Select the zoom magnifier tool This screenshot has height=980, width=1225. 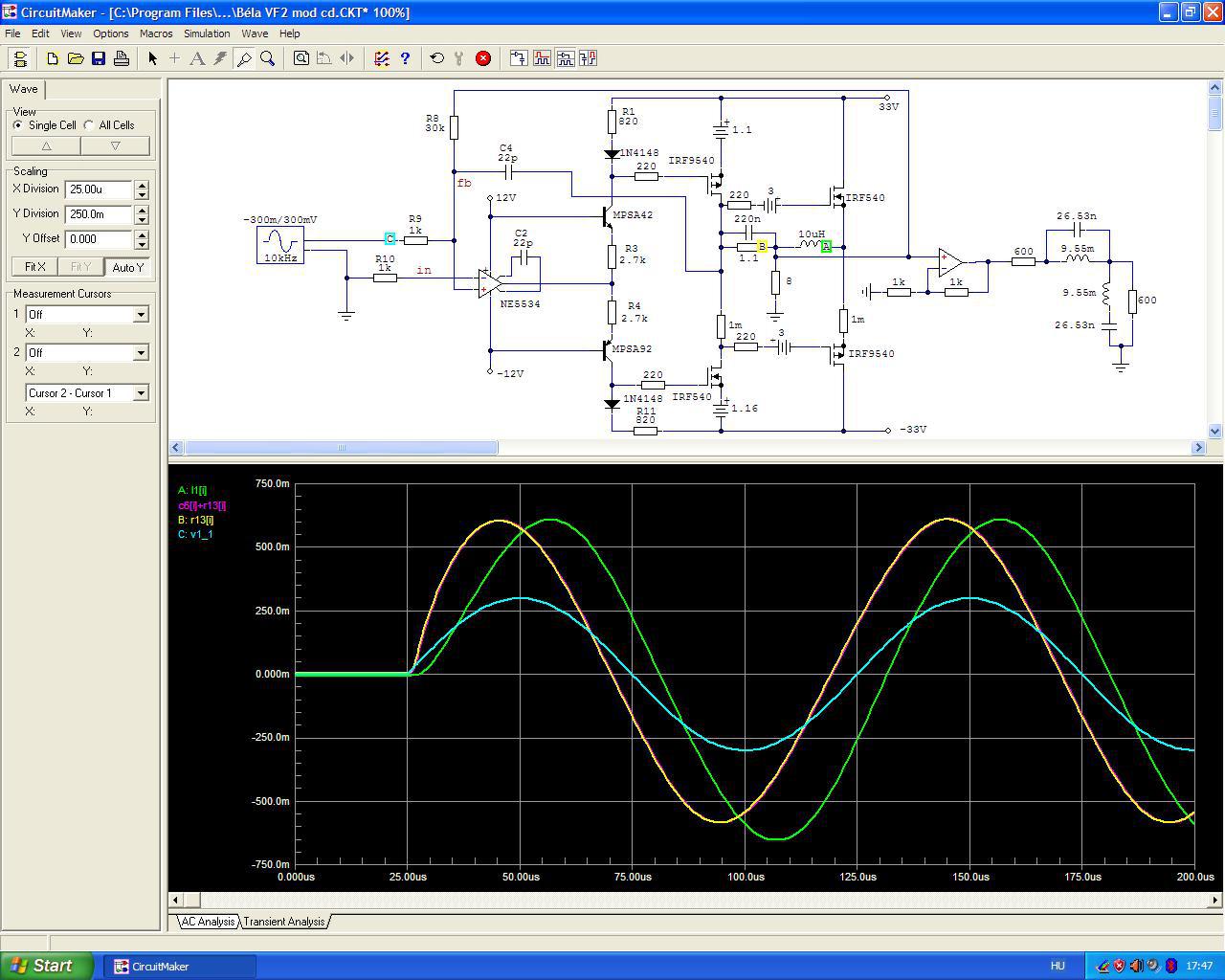tap(268, 58)
